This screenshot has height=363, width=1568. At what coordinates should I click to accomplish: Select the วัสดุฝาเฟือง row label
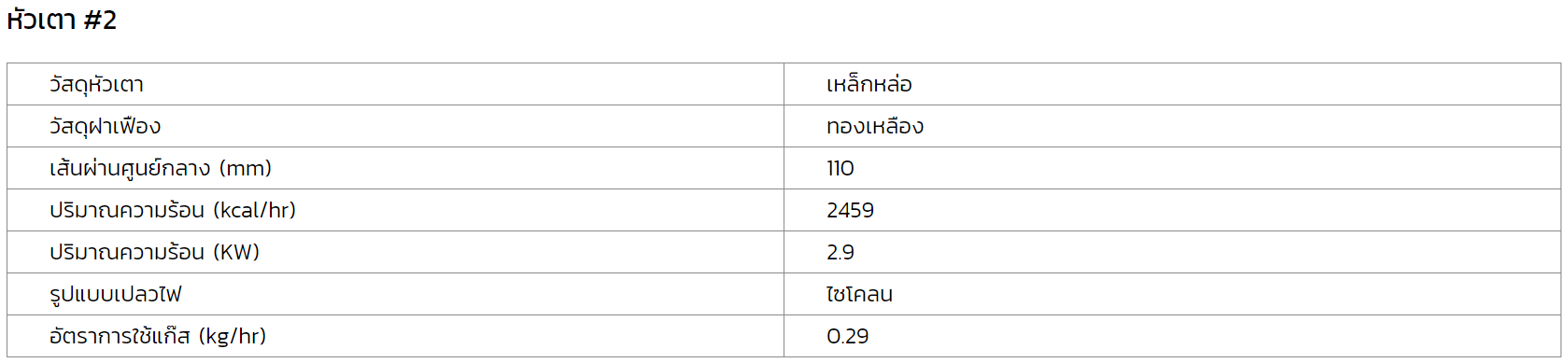[x=105, y=127]
